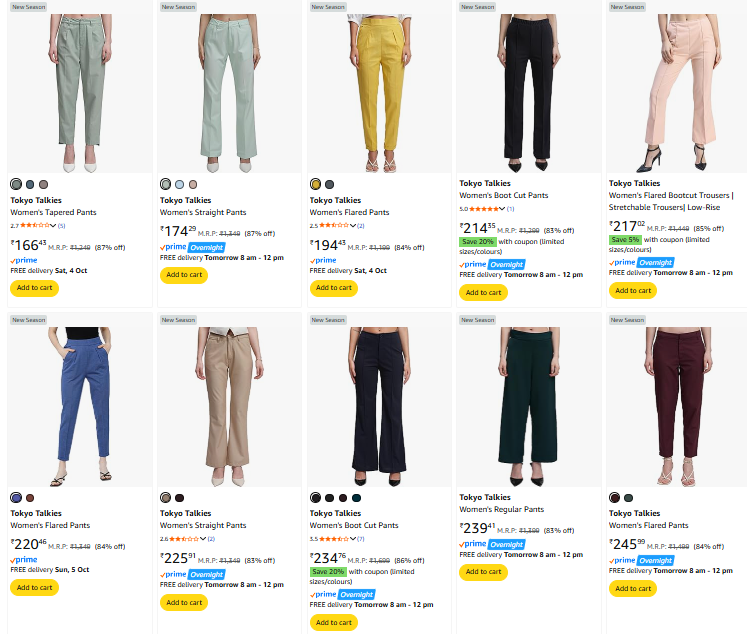Select the maroon swatch under ₹245 Flared Pants
This screenshot has width=747, height=634.
615,497
